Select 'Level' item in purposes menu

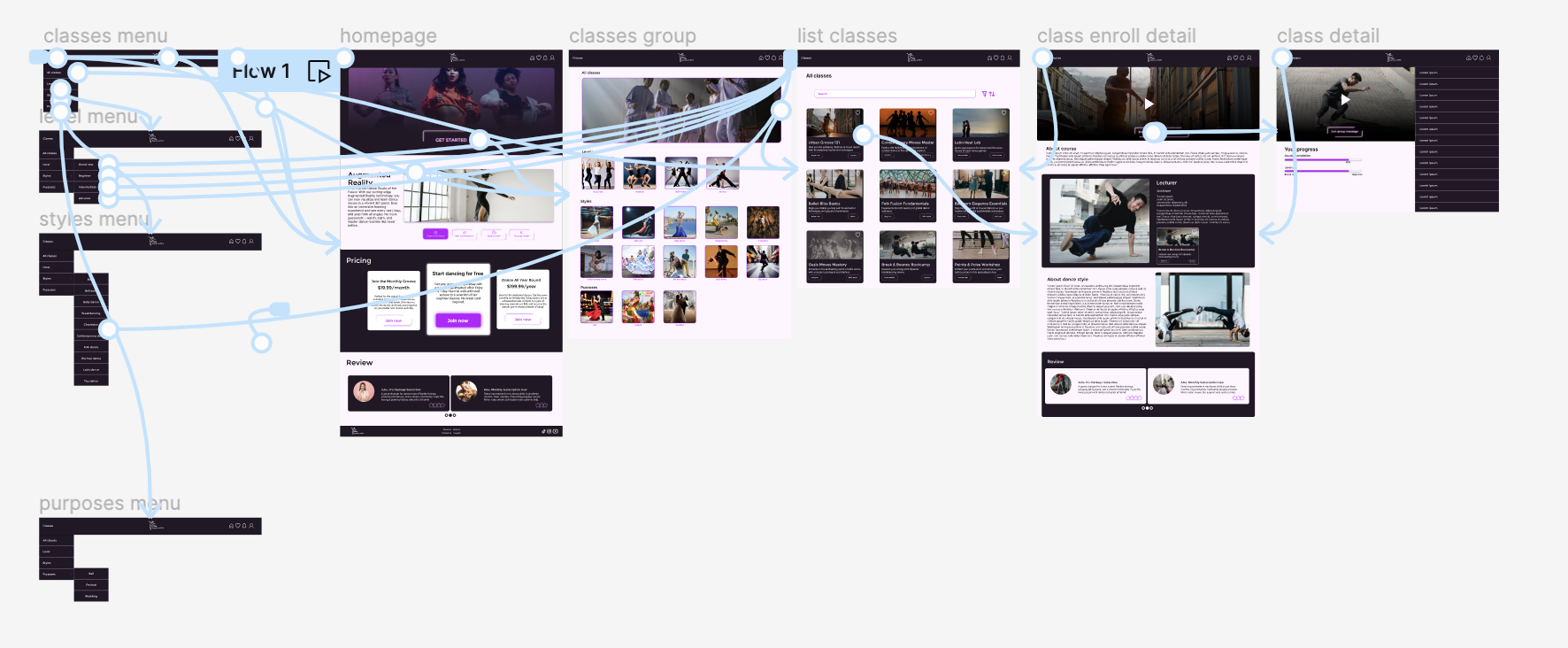[x=56, y=551]
